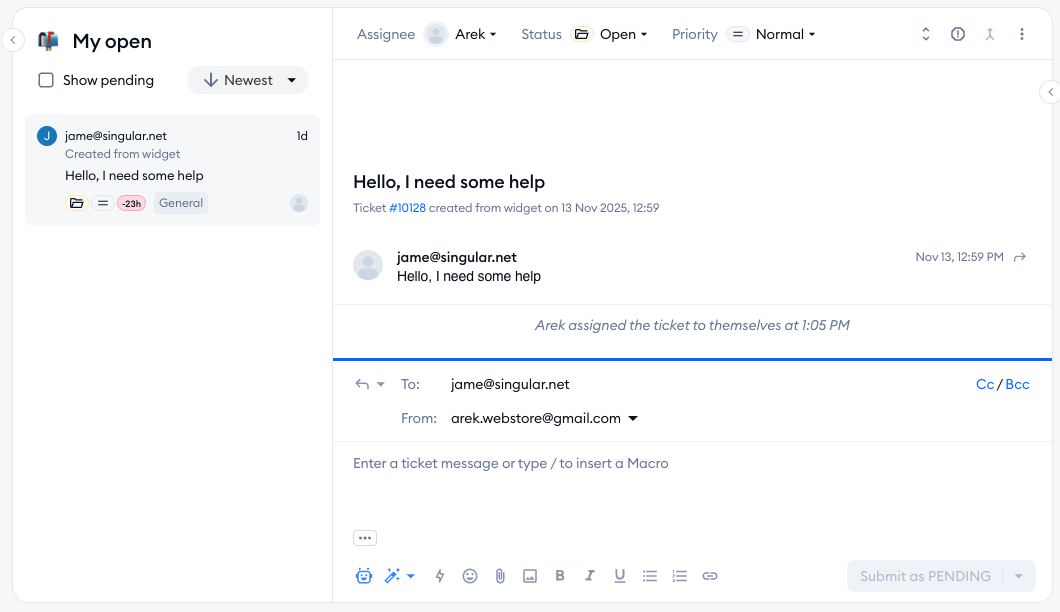
Task: Open the Newest sort order menu
Action: click(x=248, y=80)
